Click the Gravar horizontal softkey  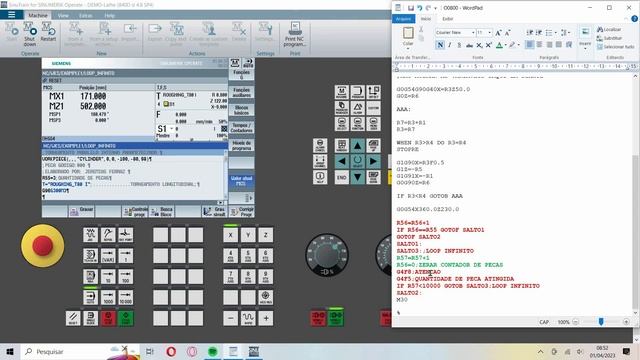pyautogui.click(x=82, y=211)
